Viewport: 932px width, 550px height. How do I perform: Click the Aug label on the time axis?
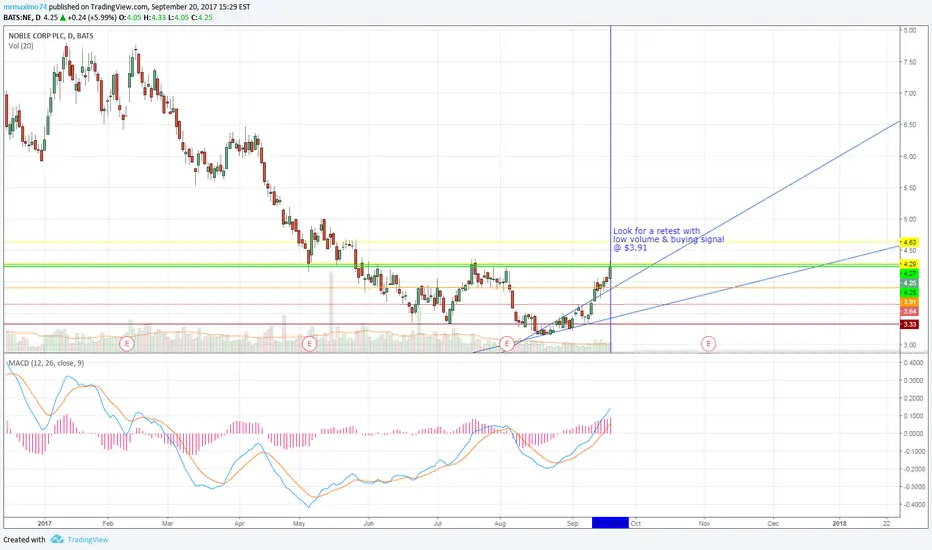500,524
